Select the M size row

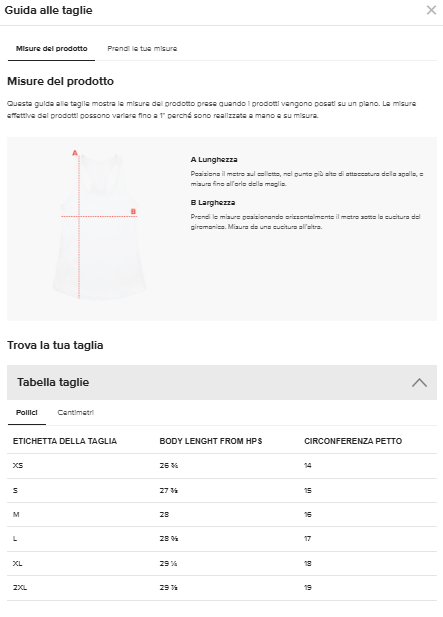(x=222, y=515)
